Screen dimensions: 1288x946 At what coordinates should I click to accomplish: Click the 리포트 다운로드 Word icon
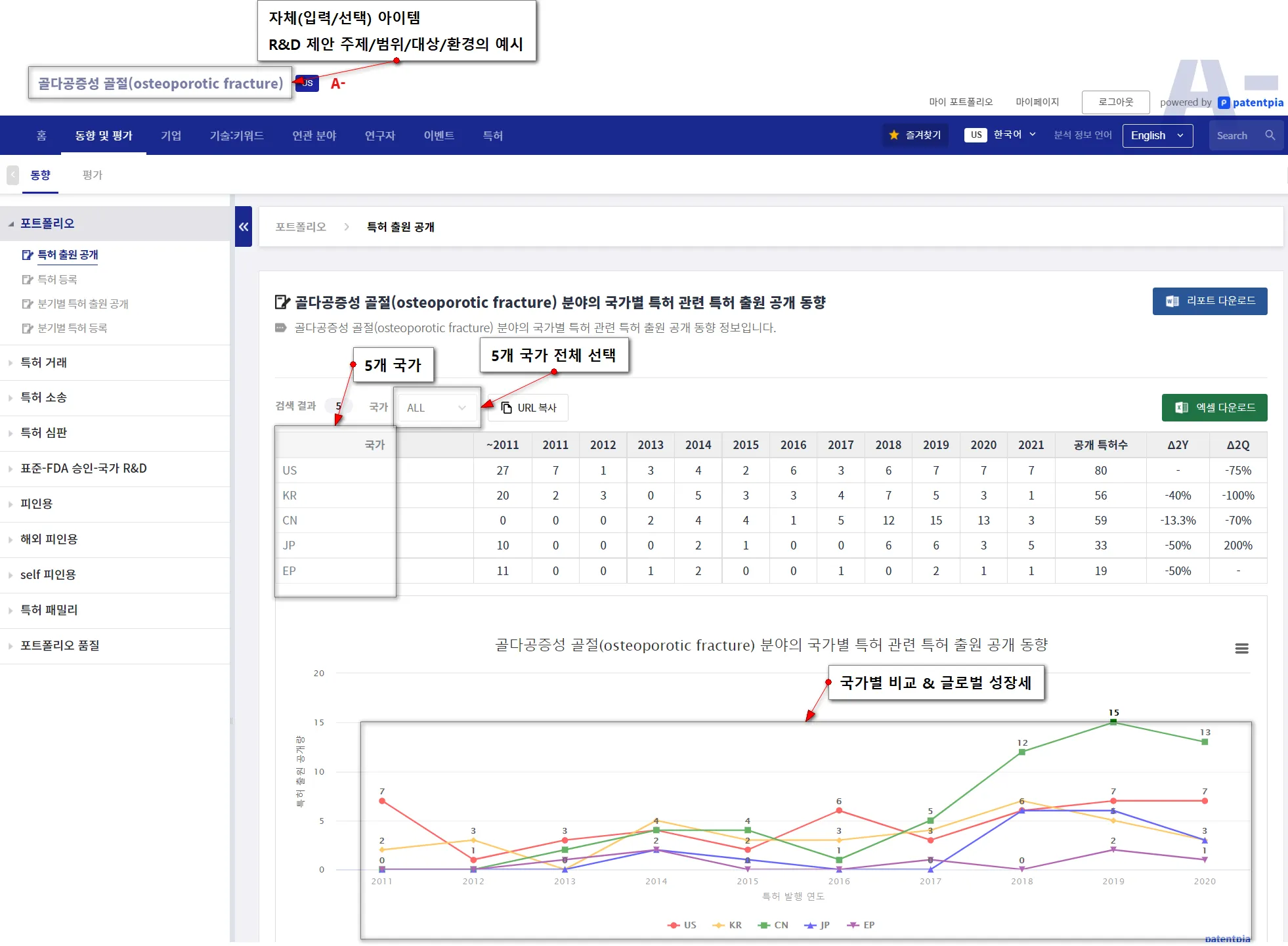point(1172,301)
